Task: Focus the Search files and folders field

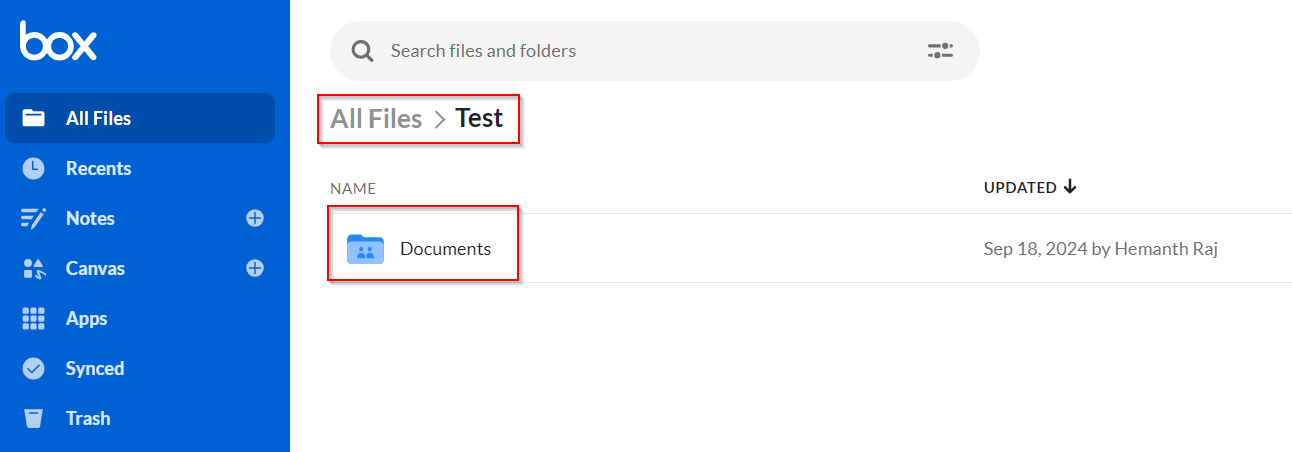Action: tap(655, 50)
